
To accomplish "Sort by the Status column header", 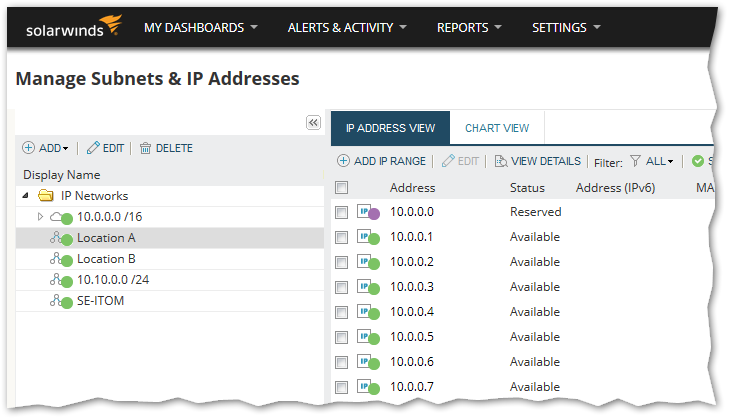I will [x=527, y=188].
